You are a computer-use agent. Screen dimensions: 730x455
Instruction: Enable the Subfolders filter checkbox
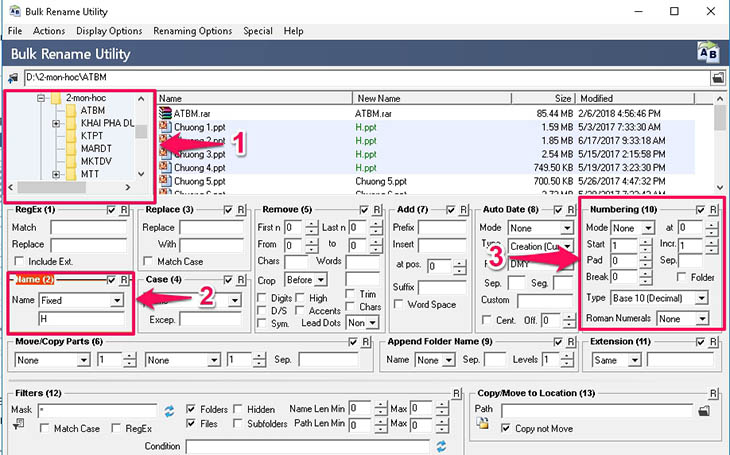(x=238, y=423)
